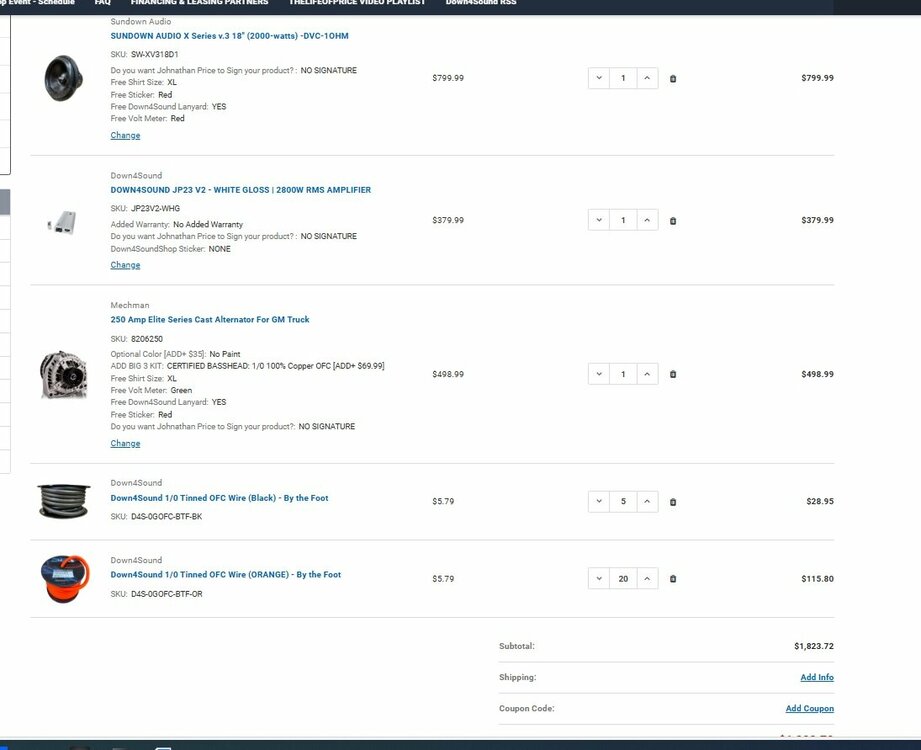921x750 pixels.
Task: Edit quantity field of Sundown subwoofer
Action: [x=623, y=78]
